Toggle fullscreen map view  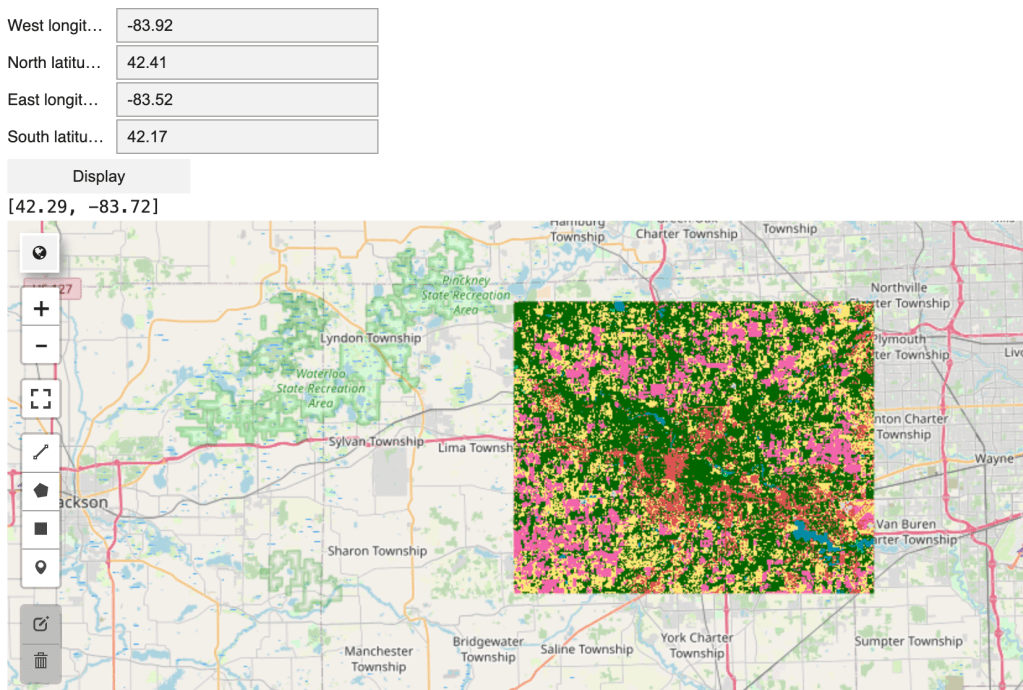coord(41,400)
